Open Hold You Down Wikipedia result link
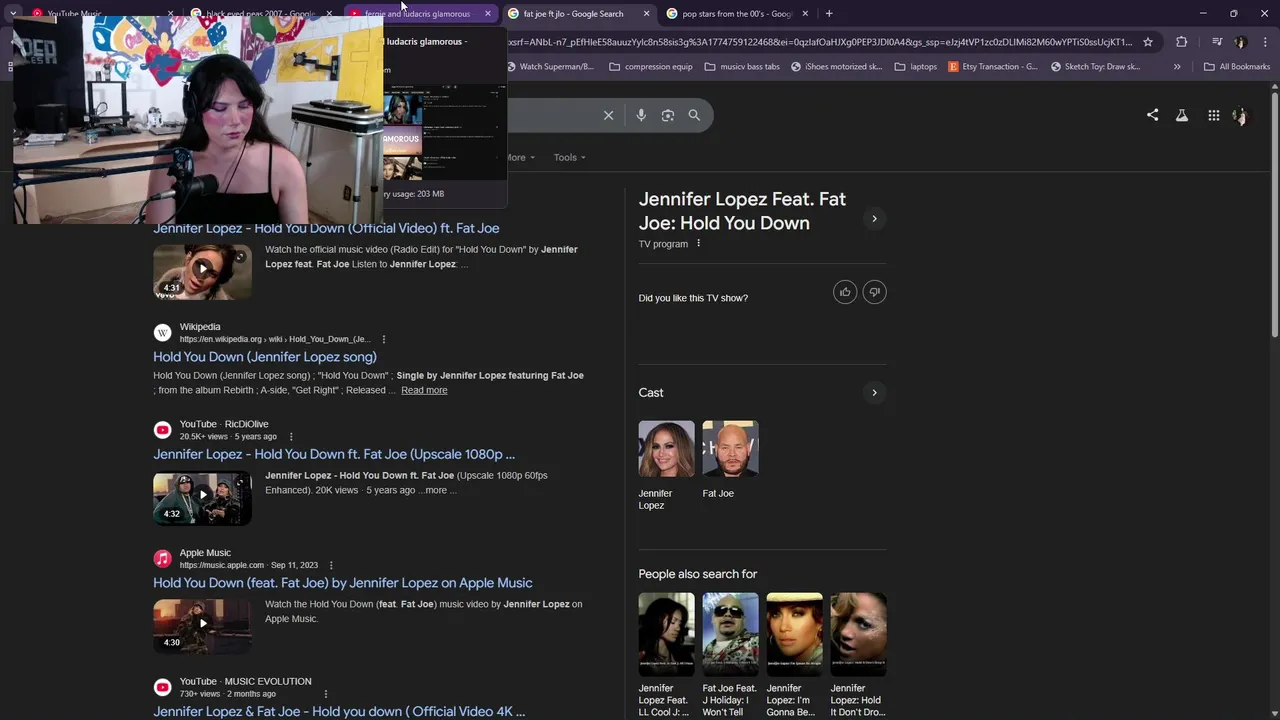The height and width of the screenshot is (720, 1280). click(265, 357)
